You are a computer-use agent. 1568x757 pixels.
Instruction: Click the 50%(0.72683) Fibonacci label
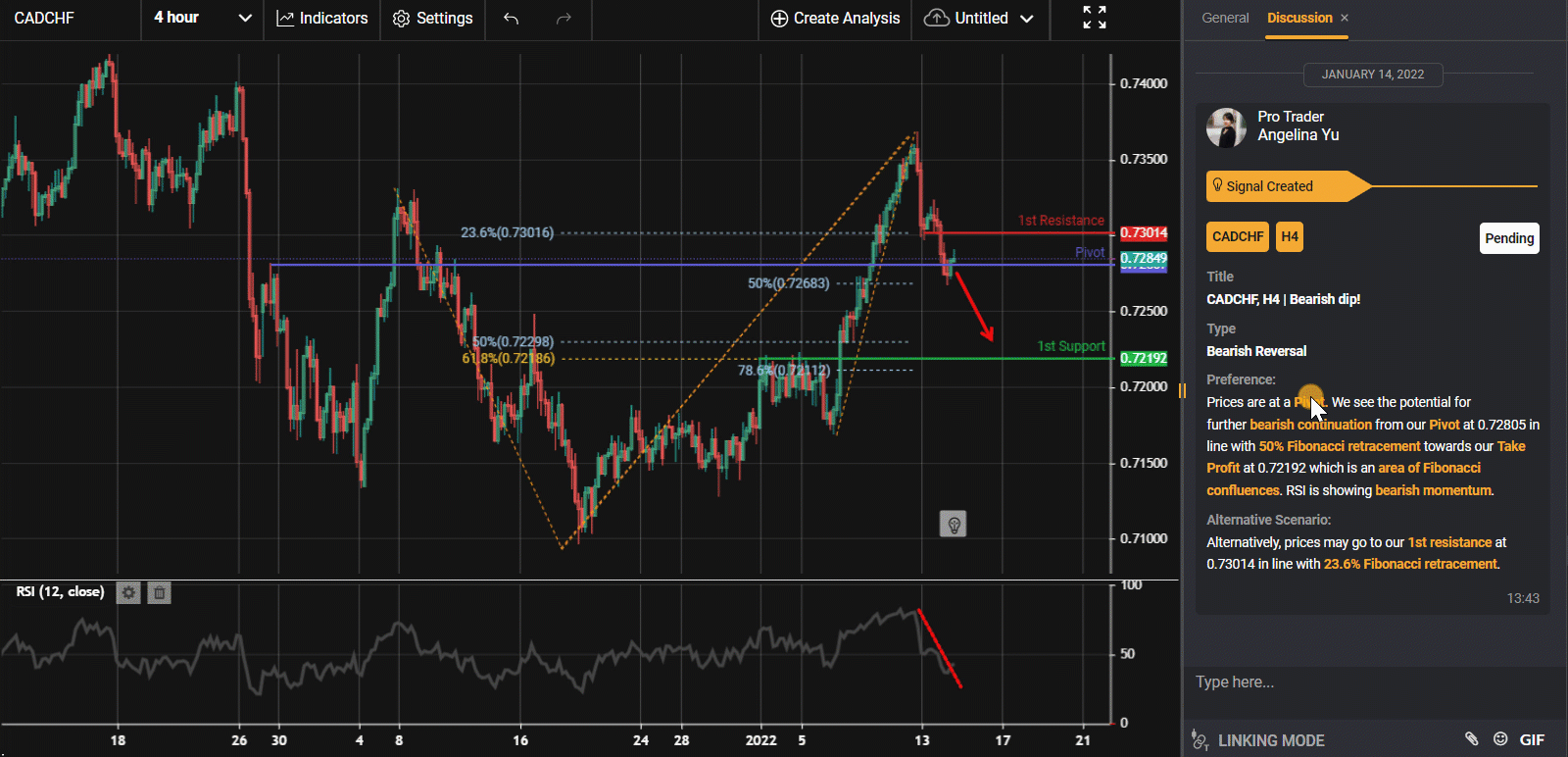(x=788, y=283)
